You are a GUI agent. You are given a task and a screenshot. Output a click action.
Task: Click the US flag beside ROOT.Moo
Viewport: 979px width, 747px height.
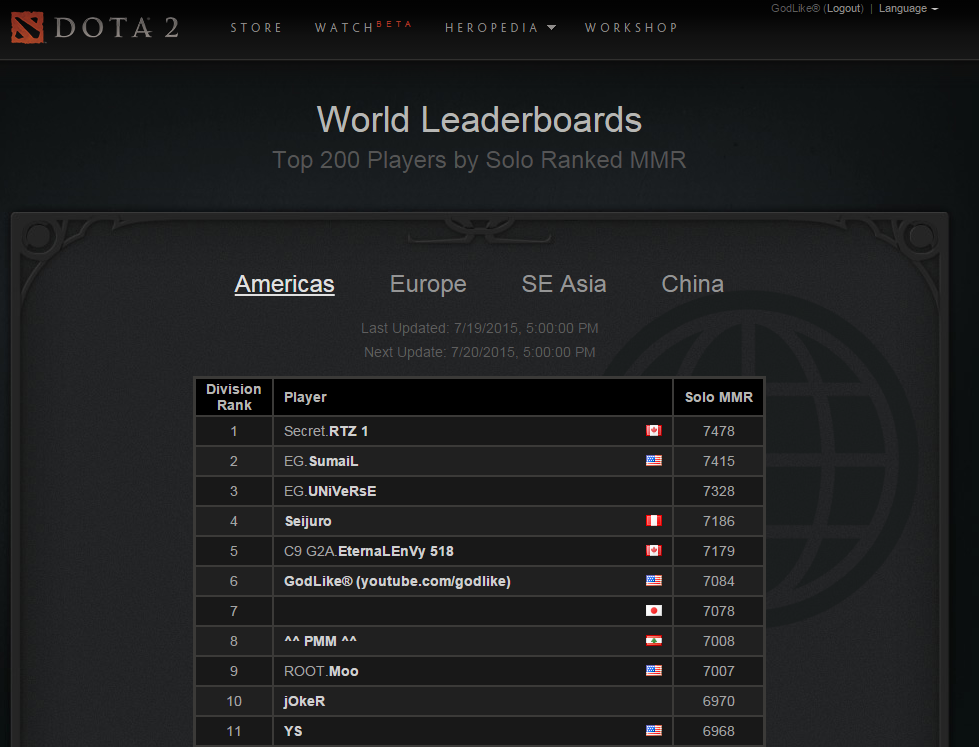pos(654,670)
